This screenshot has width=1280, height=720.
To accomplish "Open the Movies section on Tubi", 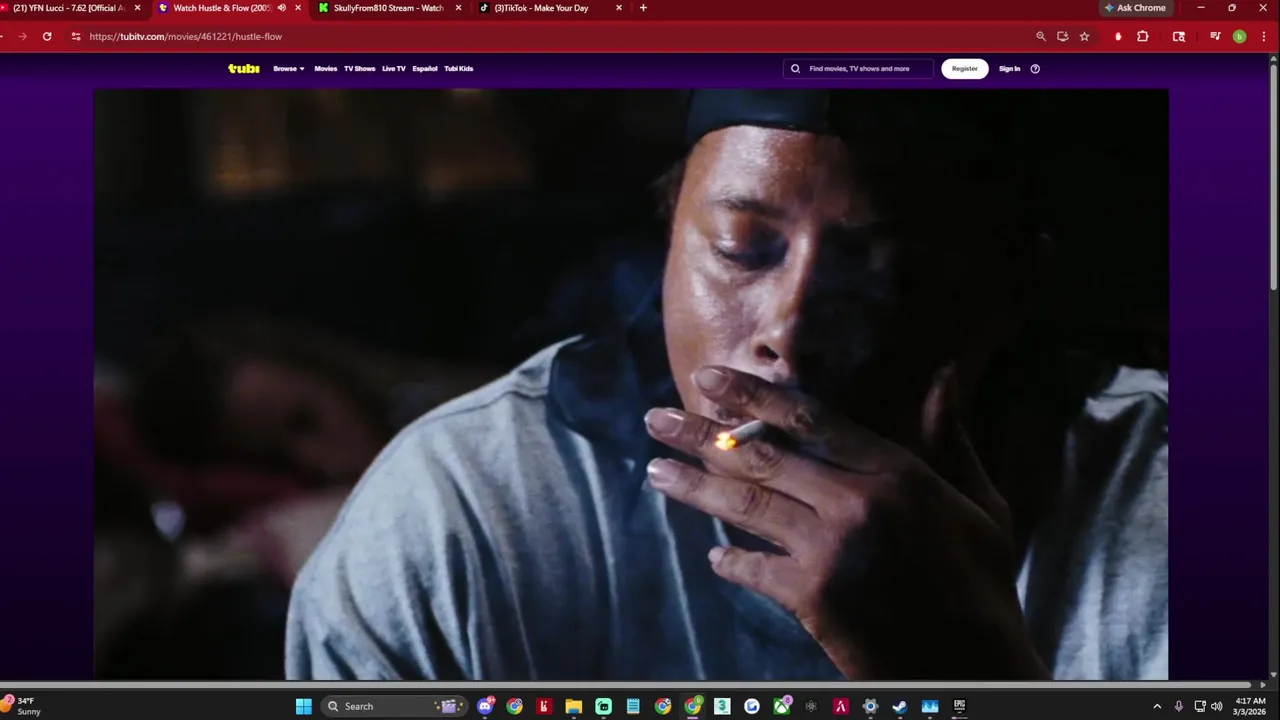I will point(326,69).
